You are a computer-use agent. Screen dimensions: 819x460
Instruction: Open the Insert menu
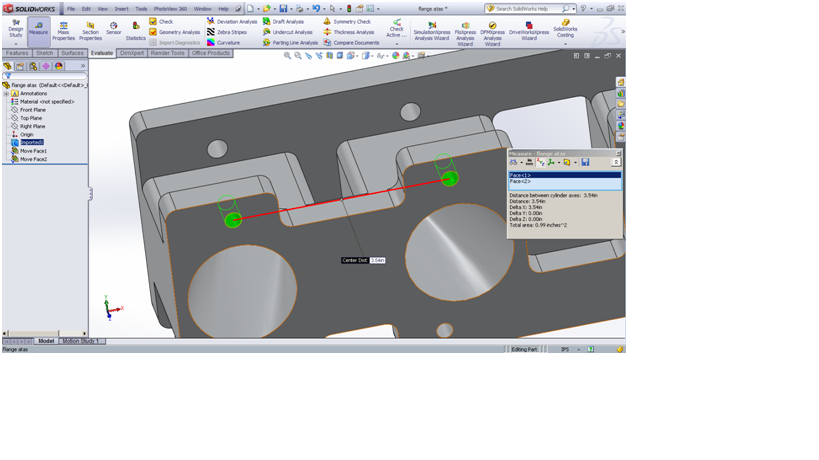[121, 9]
